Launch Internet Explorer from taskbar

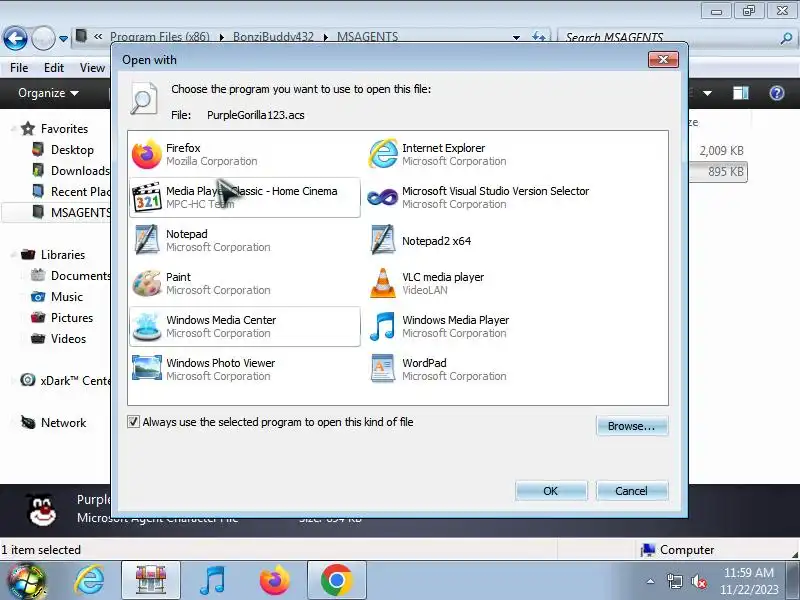point(89,581)
